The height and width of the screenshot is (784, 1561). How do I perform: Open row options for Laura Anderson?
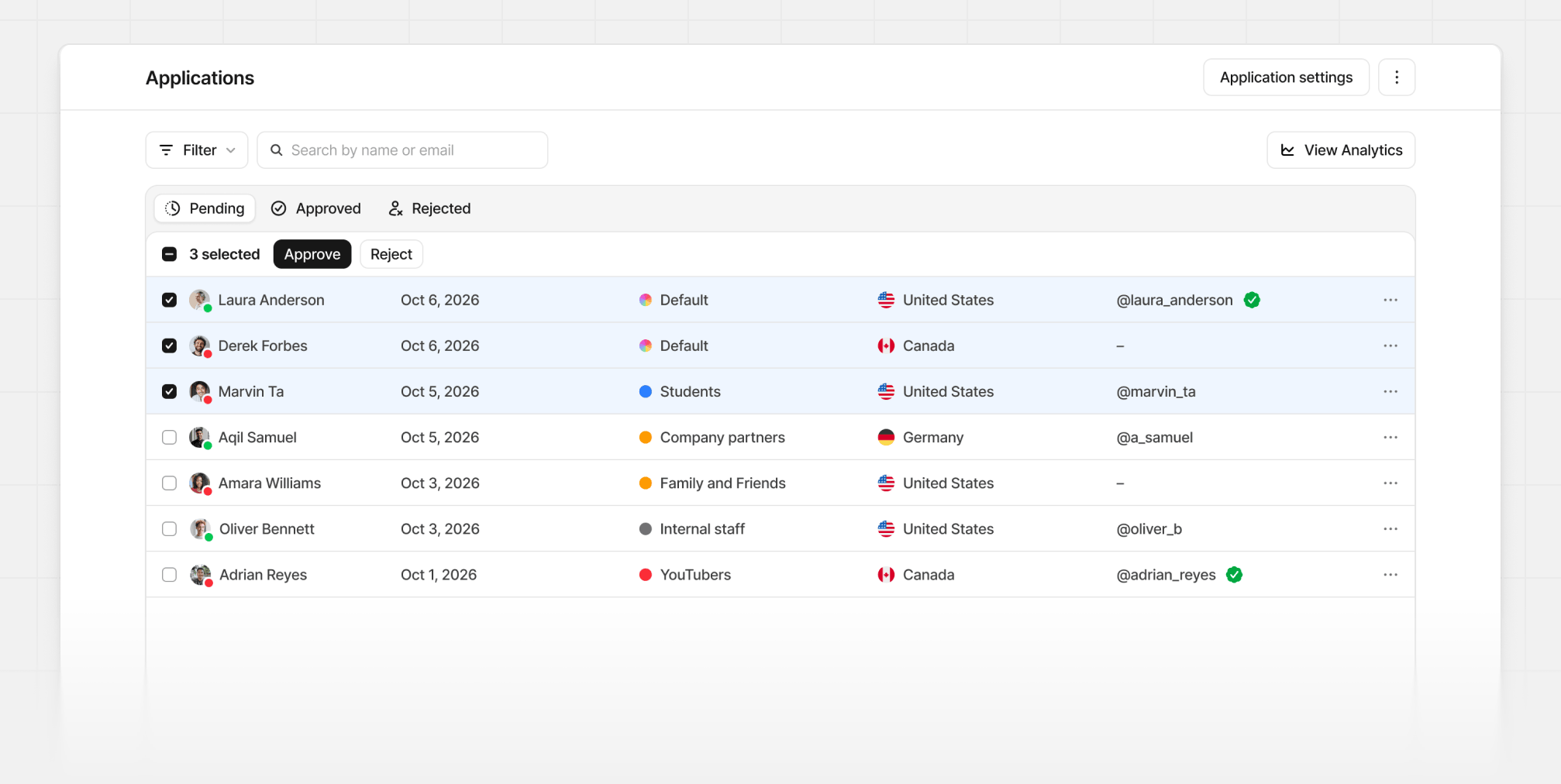click(x=1390, y=300)
